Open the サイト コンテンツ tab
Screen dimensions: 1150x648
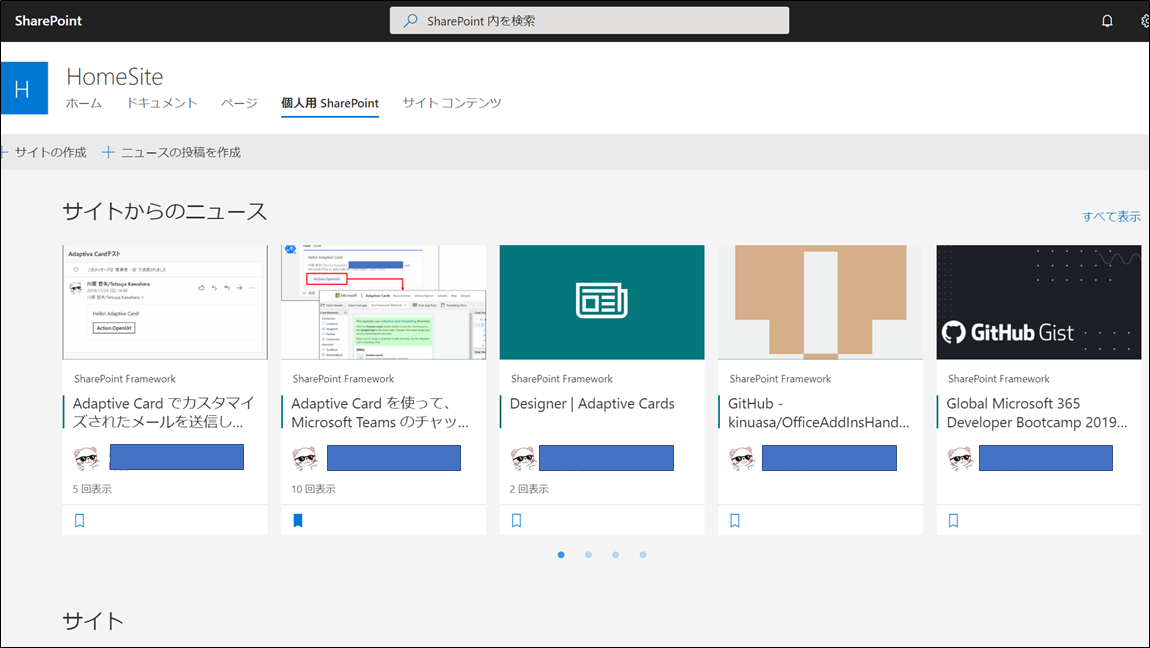tap(452, 103)
